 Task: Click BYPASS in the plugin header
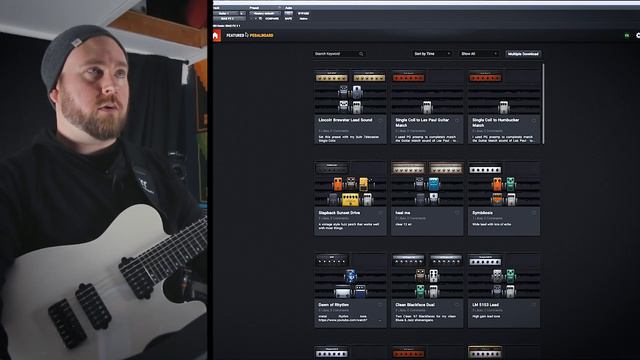pos(303,13)
